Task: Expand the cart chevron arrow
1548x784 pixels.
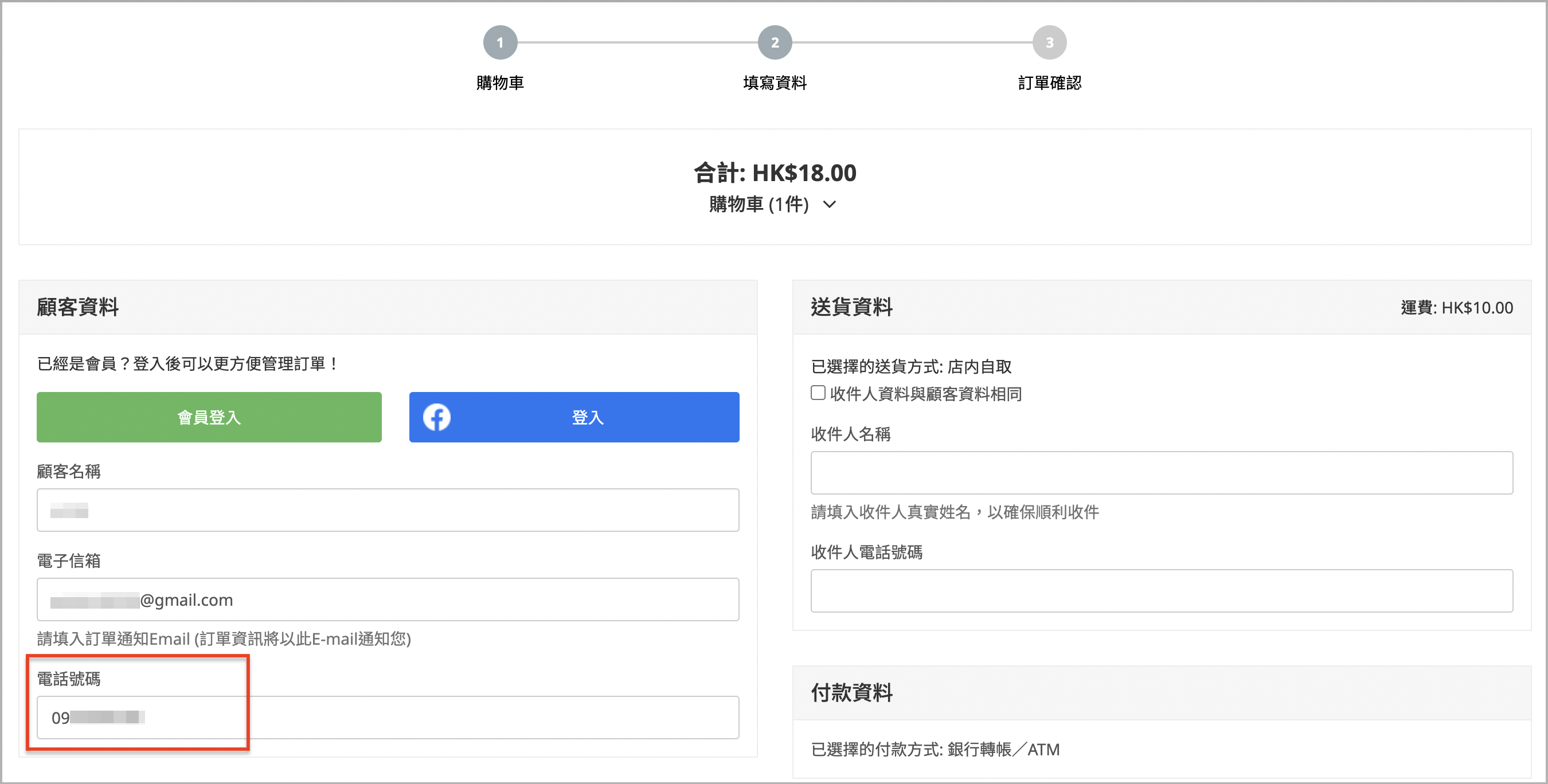Action: [829, 205]
